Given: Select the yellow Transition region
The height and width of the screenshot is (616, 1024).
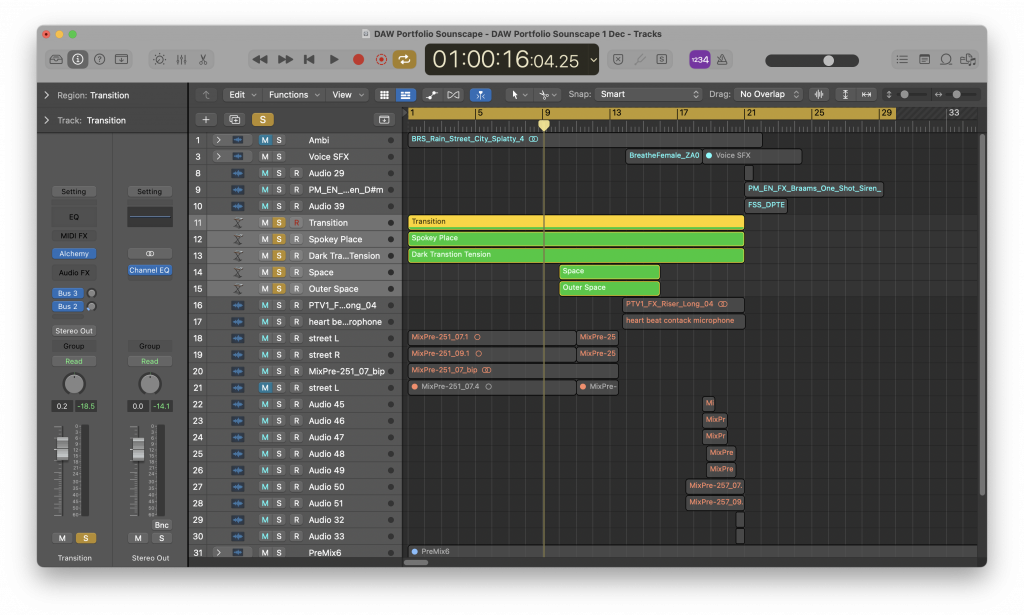Looking at the screenshot, I should click(x=576, y=222).
